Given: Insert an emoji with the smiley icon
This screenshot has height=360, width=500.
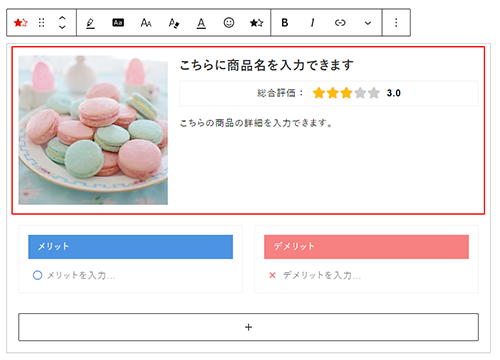Looking at the screenshot, I should 229,23.
